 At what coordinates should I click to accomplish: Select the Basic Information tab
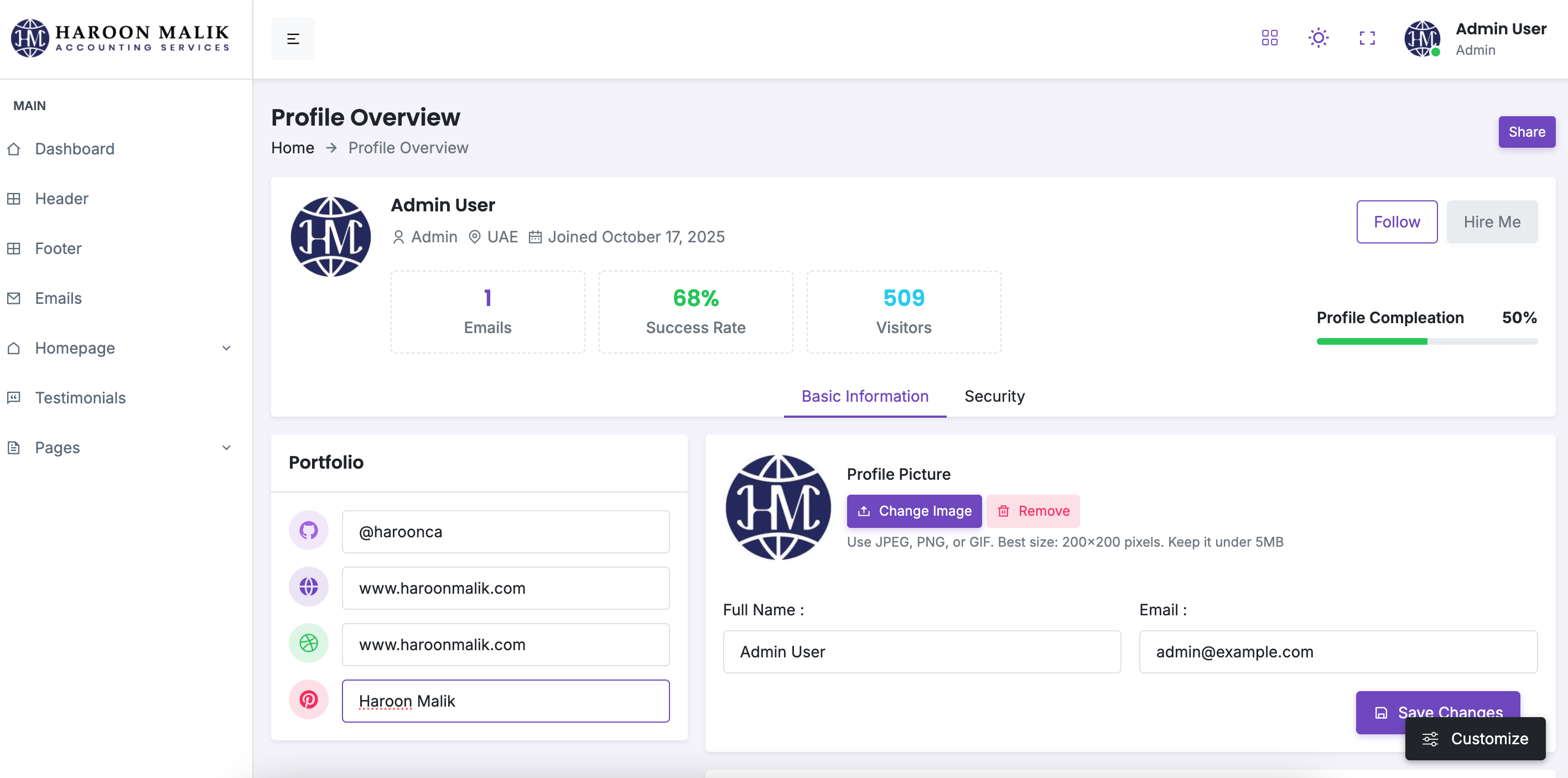[x=864, y=396]
